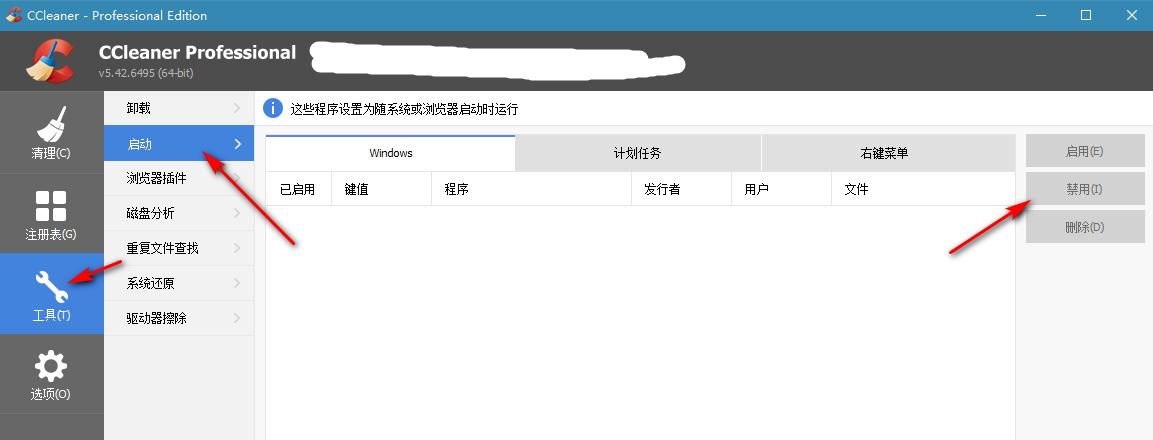Viewport: 1153px width, 440px height.
Task: Open 磁盘分析 disk analyzer
Action: click(x=179, y=213)
